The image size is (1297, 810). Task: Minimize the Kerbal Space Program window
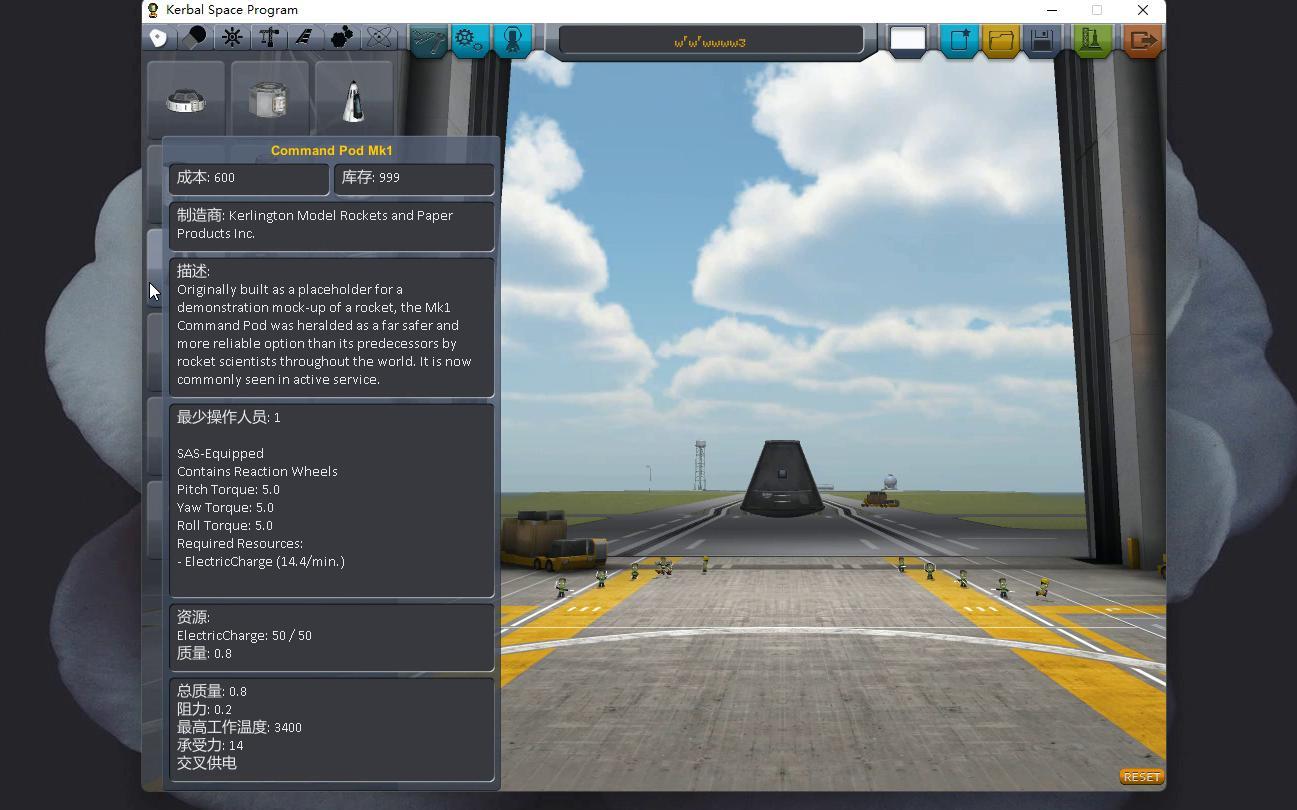click(x=1051, y=10)
